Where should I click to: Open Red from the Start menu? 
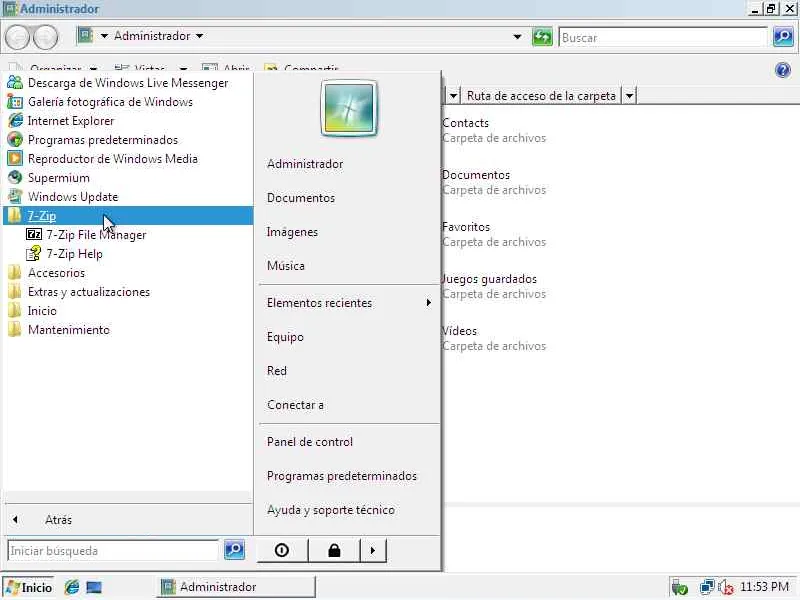[277, 371]
